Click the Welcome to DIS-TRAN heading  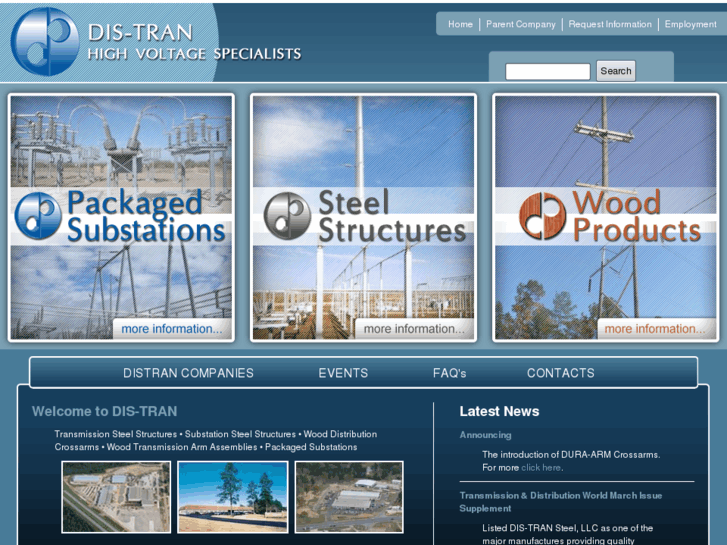coord(105,411)
